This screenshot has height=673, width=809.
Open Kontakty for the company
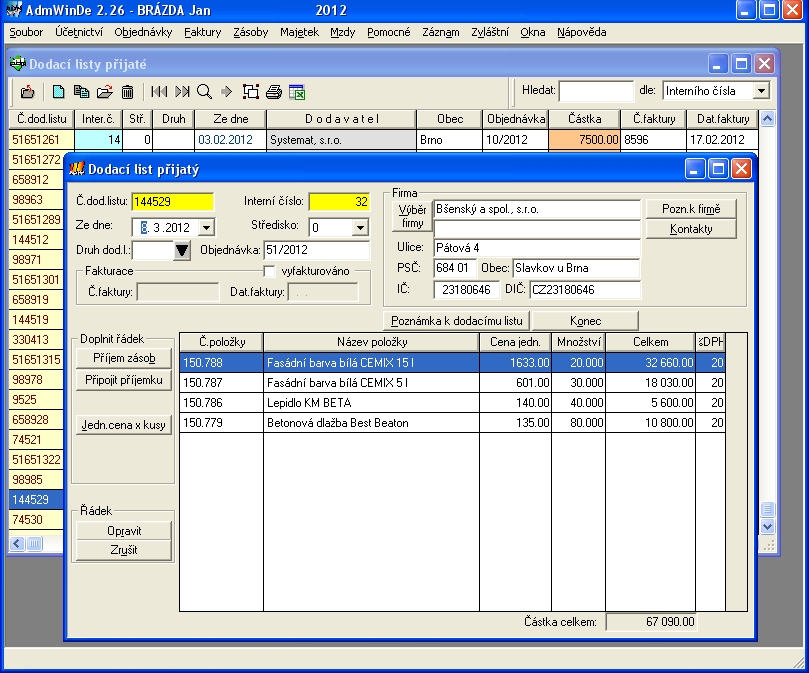pos(691,229)
